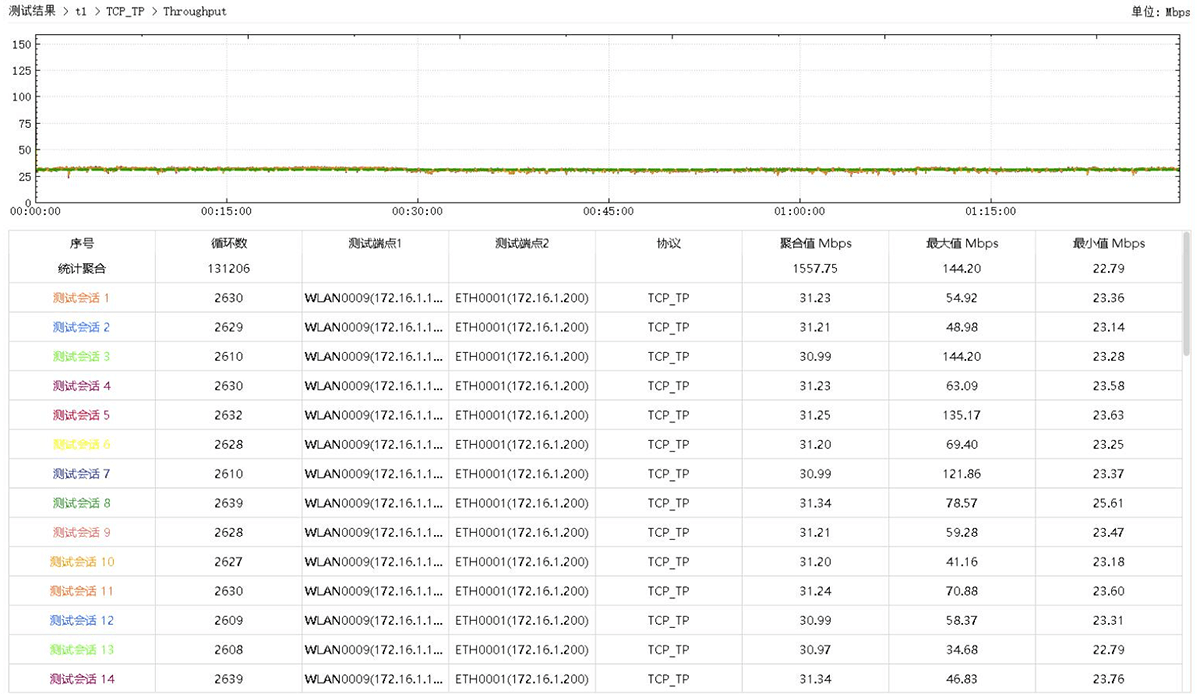Click the 最小值 Mbps column header
This screenshot has width=1200, height=694.
click(1108, 243)
